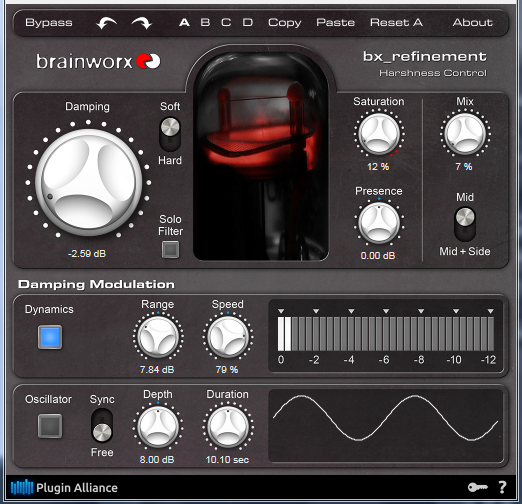522x504 pixels.
Task: Enable the Solo Filter button
Action: point(170,249)
